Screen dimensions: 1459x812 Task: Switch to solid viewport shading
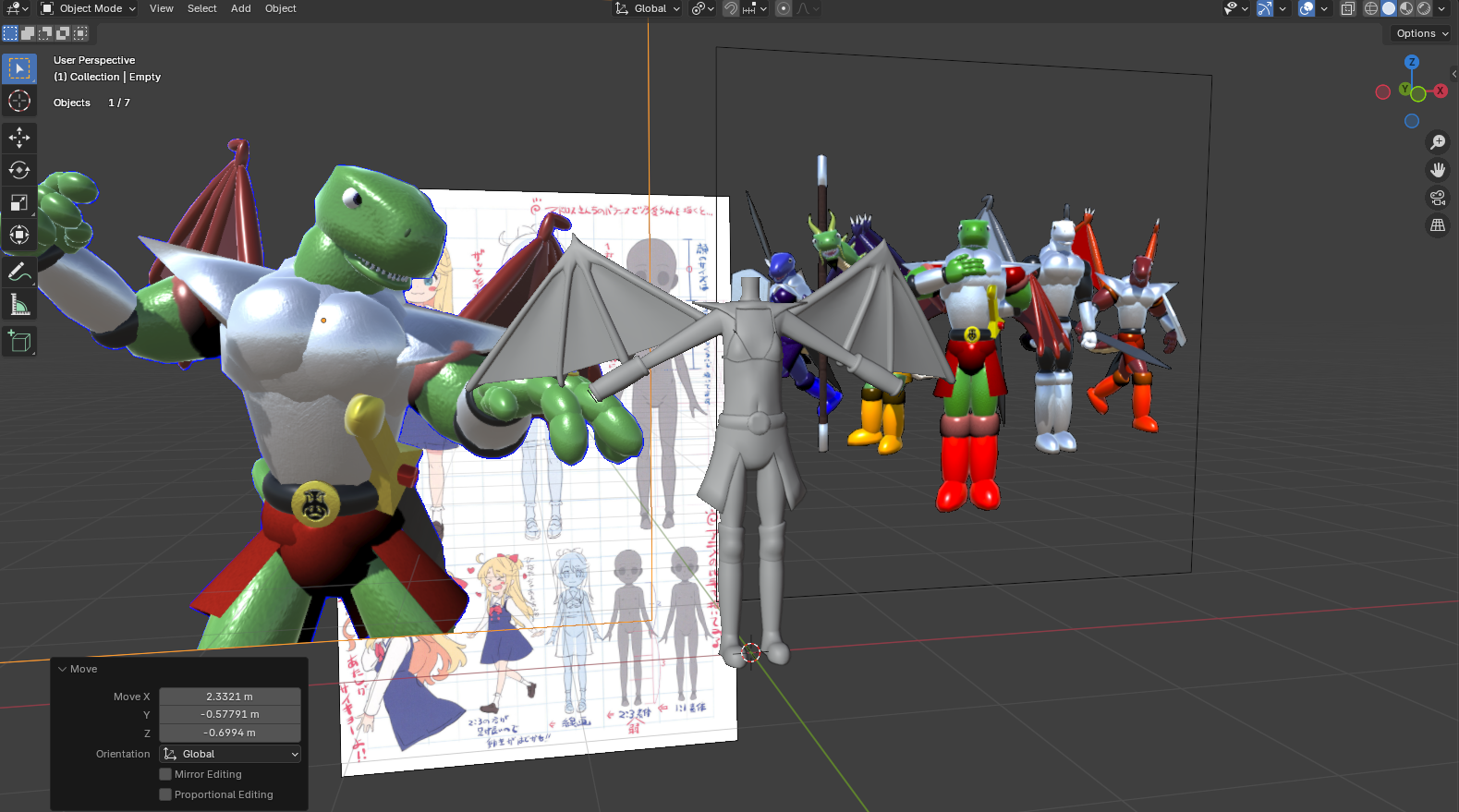tap(1389, 8)
